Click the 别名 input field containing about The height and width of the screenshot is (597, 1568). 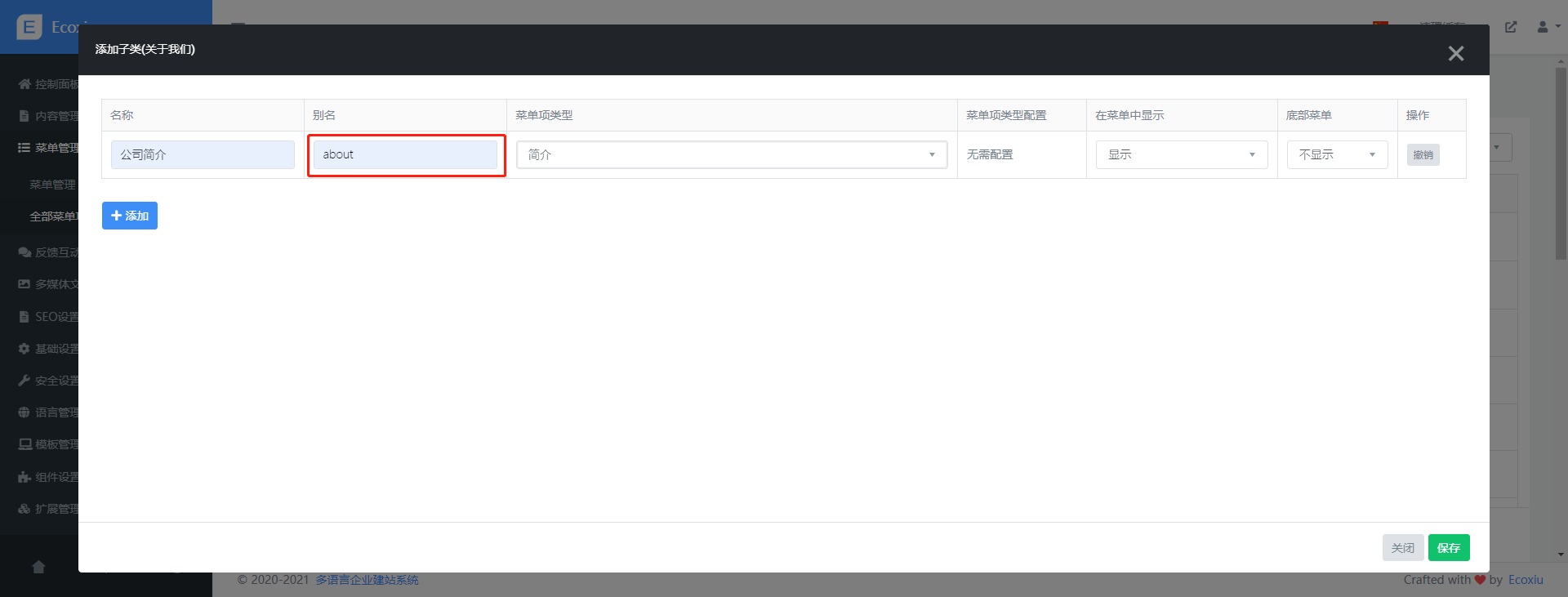click(x=405, y=154)
